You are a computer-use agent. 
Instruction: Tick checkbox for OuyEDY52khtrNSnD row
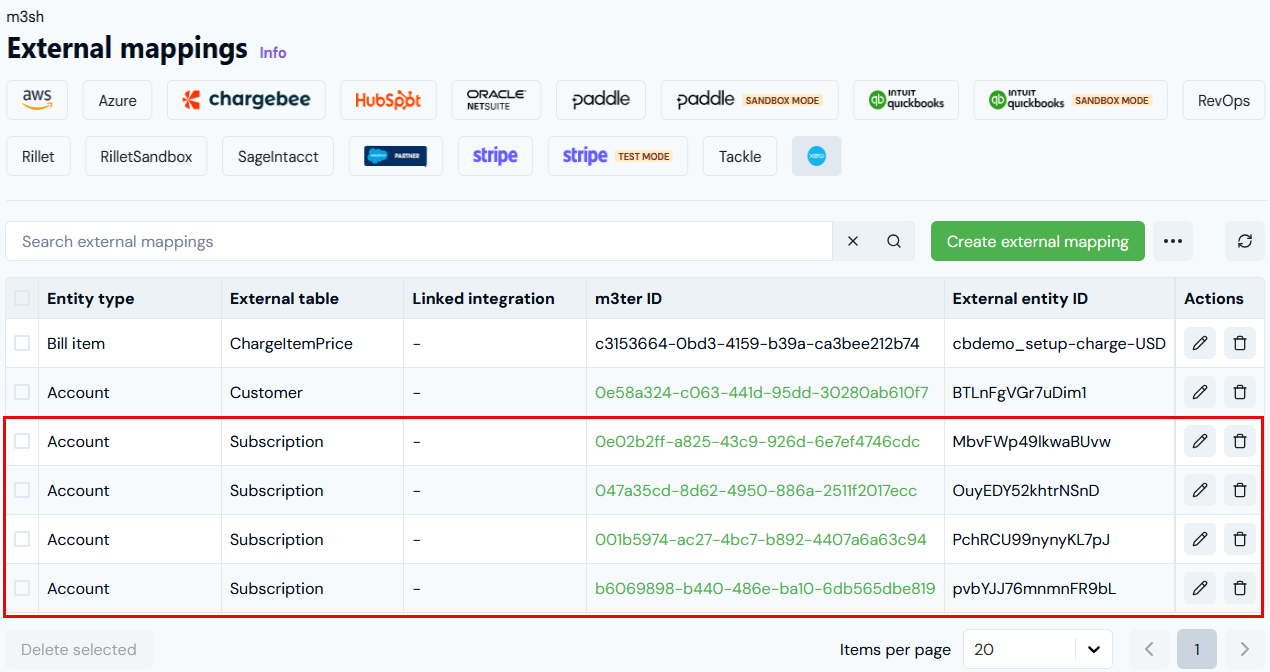click(22, 490)
